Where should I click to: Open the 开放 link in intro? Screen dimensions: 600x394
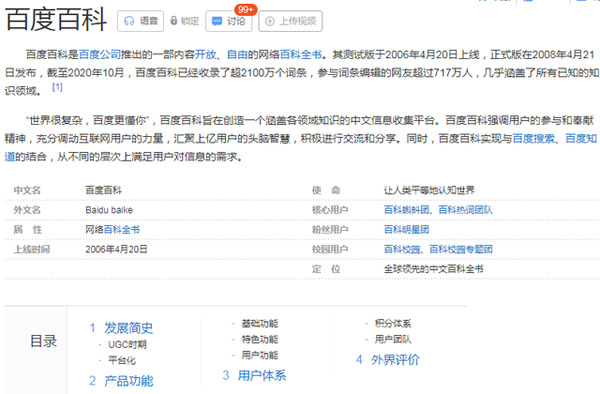point(205,55)
